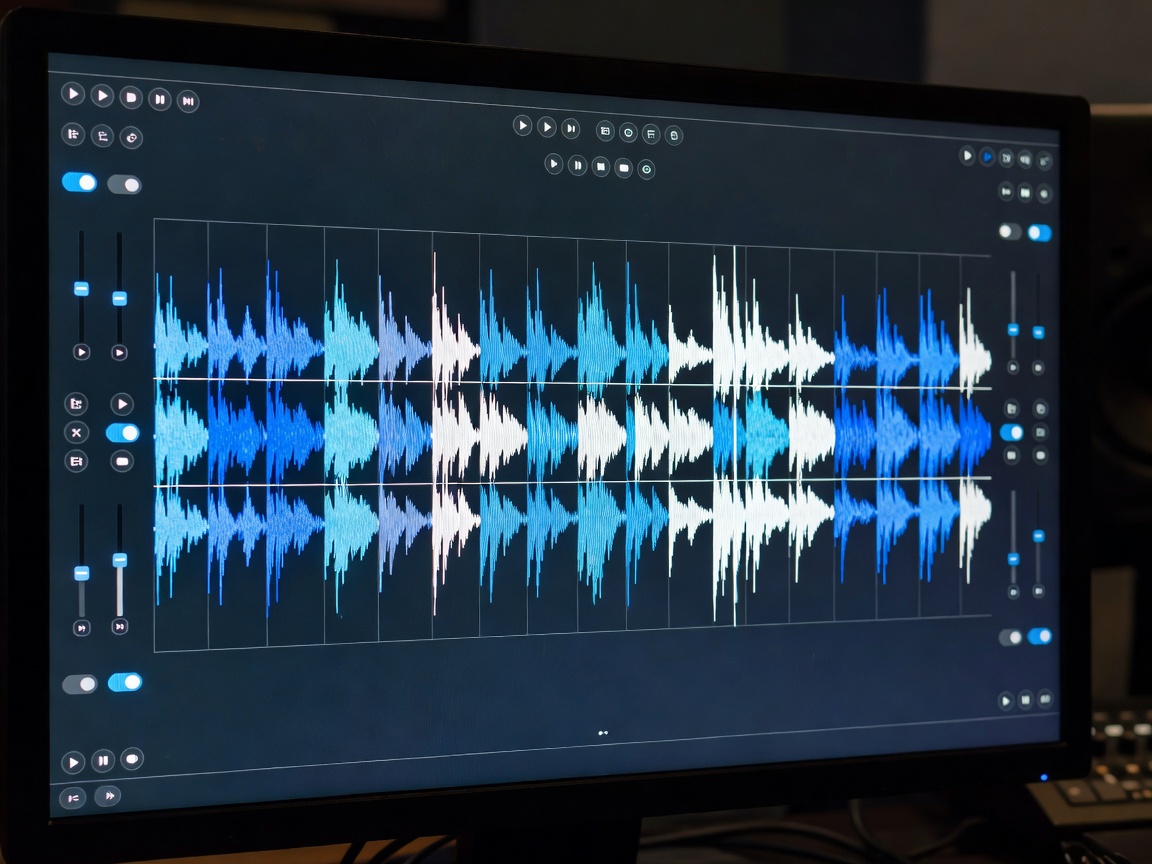Image resolution: width=1152 pixels, height=864 pixels.
Task: Click the fast-forward double-arrow button at bottom-left
Action: click(x=108, y=796)
